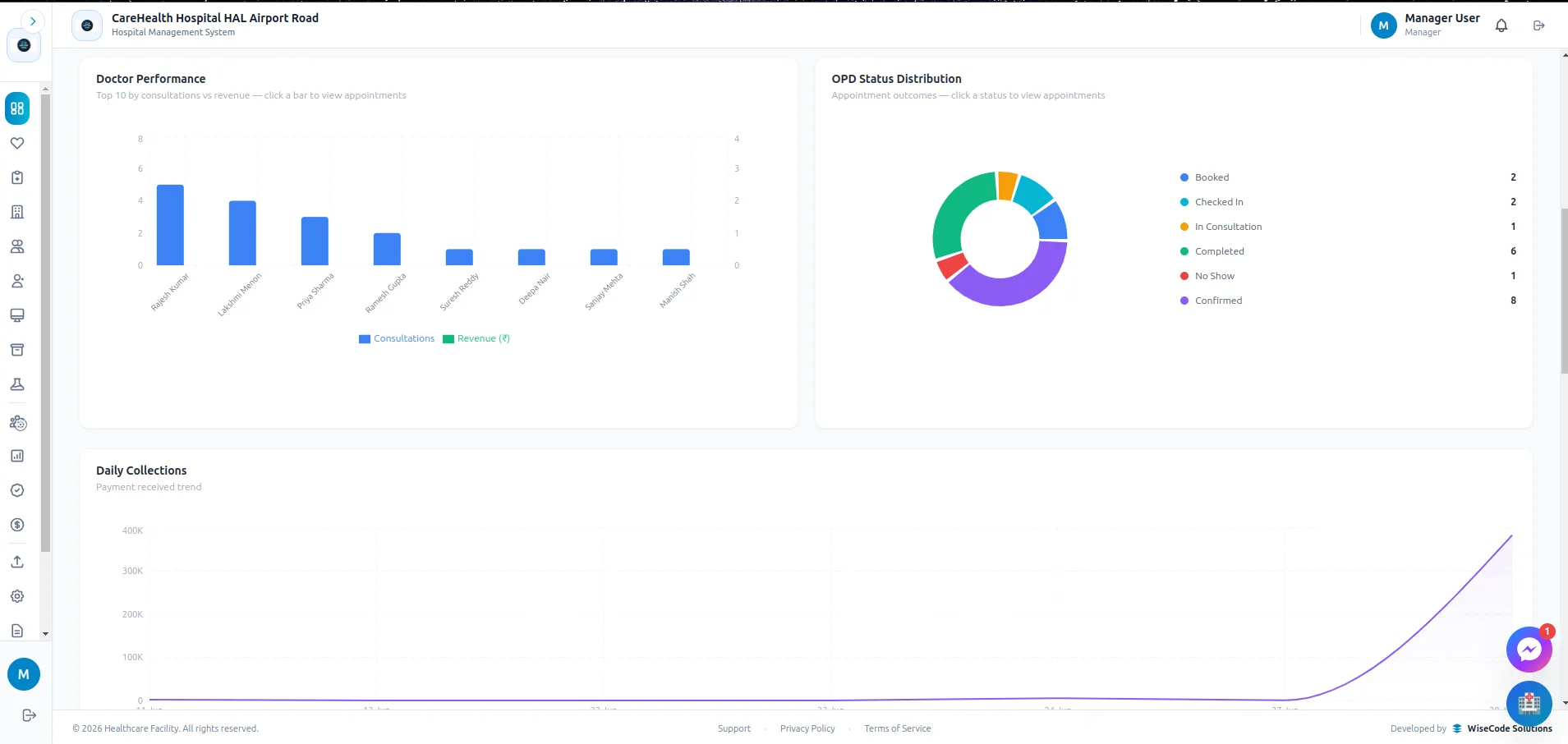The height and width of the screenshot is (744, 1568).
Task: Open the dashboard grid icon in sidebar
Action: click(17, 108)
